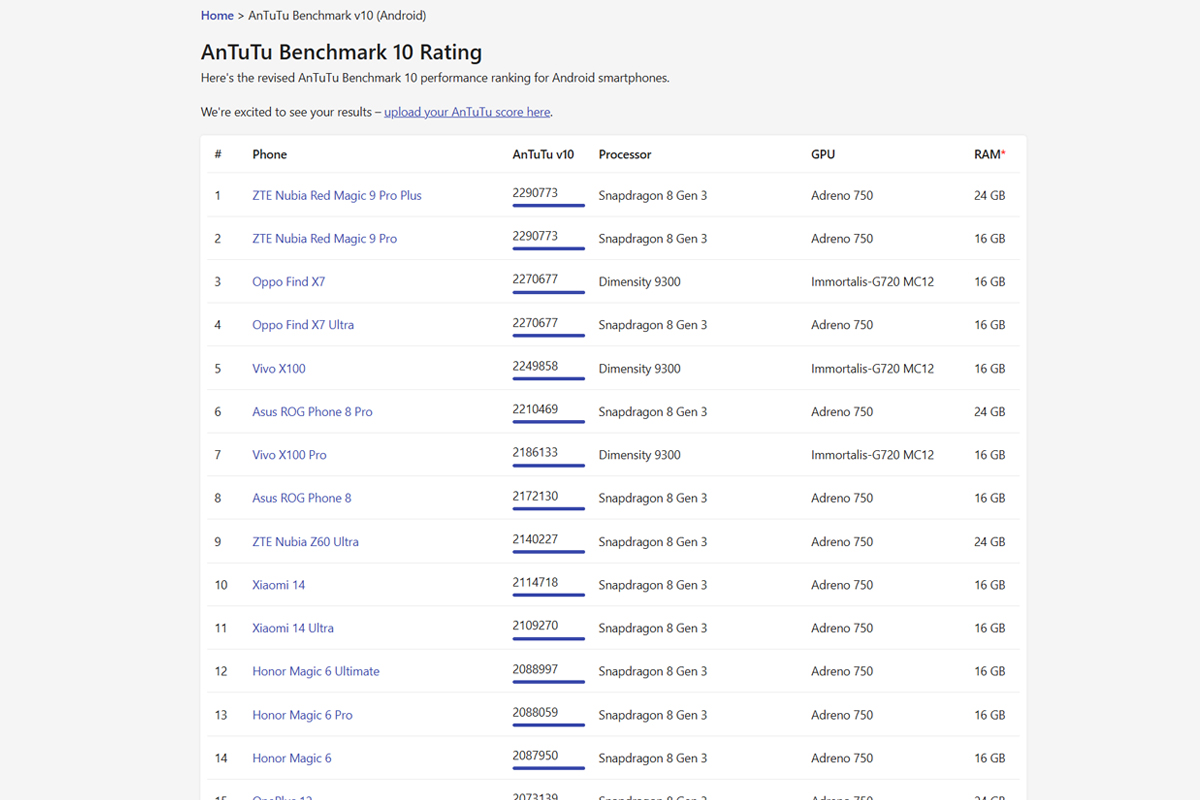The height and width of the screenshot is (800, 1200).
Task: Open ZTE Nubia Red Magic 9 Pro Plus
Action: [337, 196]
